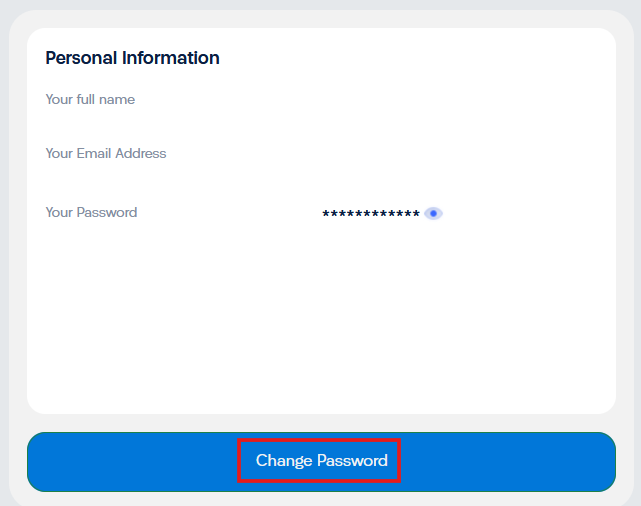Viewport: 641px width, 506px height.
Task: Click the Personal Information heading
Action: pyautogui.click(x=132, y=58)
